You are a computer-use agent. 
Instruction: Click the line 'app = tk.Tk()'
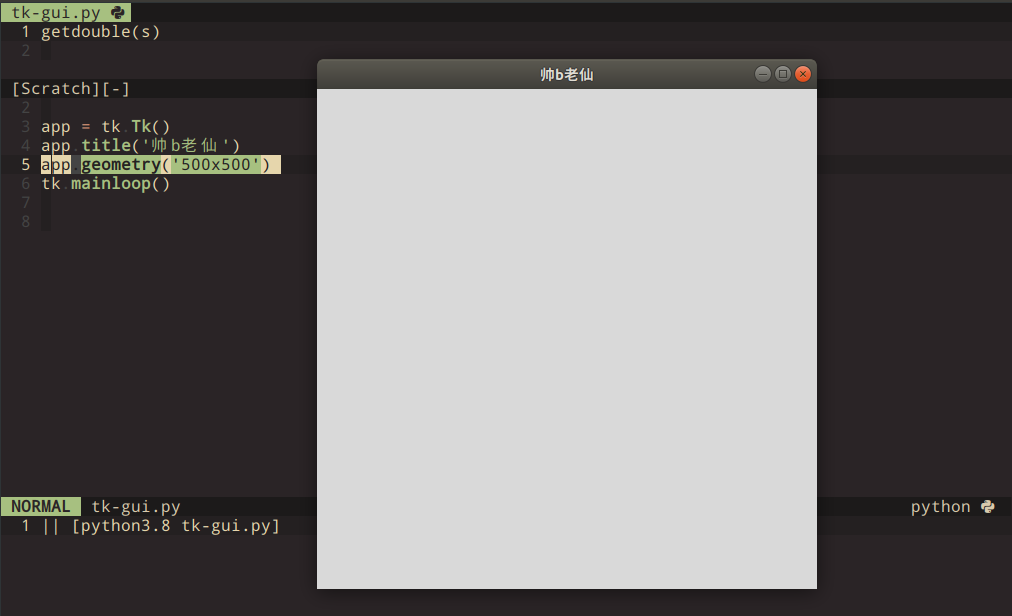coord(106,127)
